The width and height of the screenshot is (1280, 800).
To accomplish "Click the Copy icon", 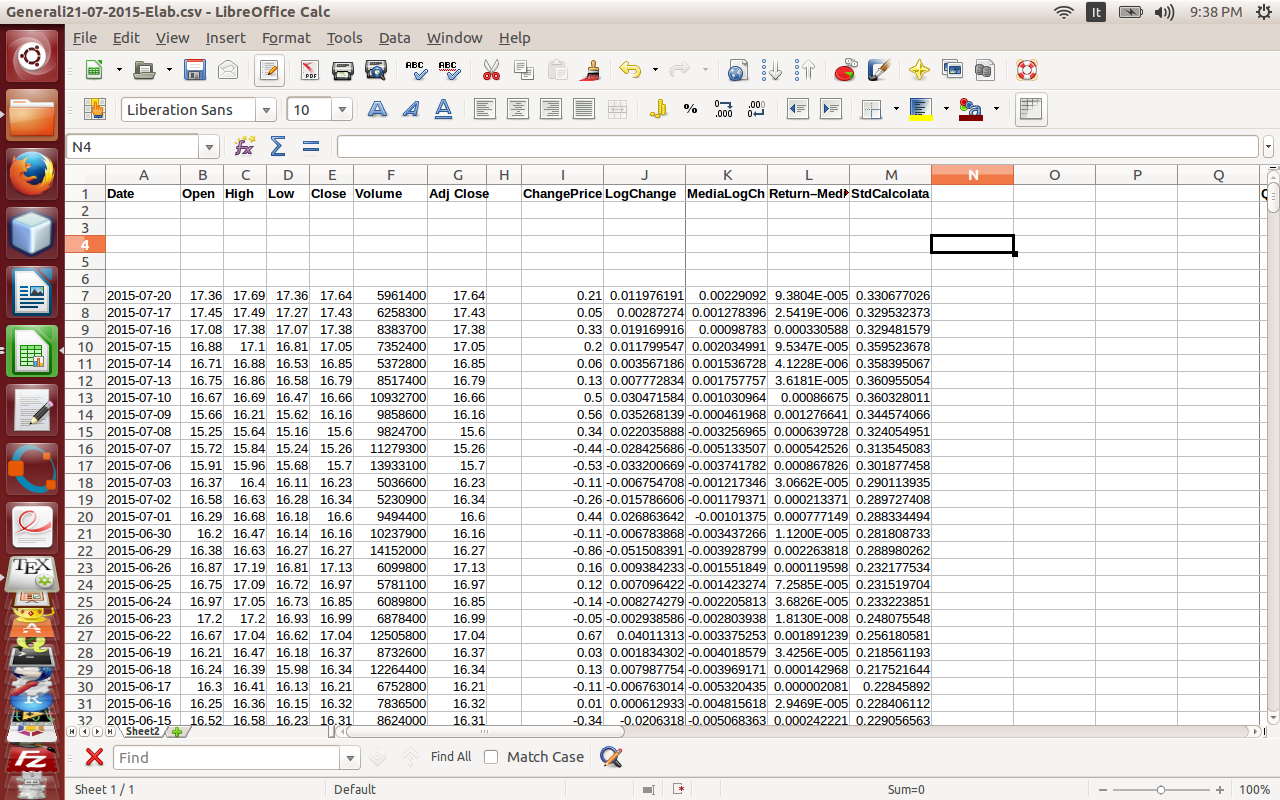I will coord(524,70).
